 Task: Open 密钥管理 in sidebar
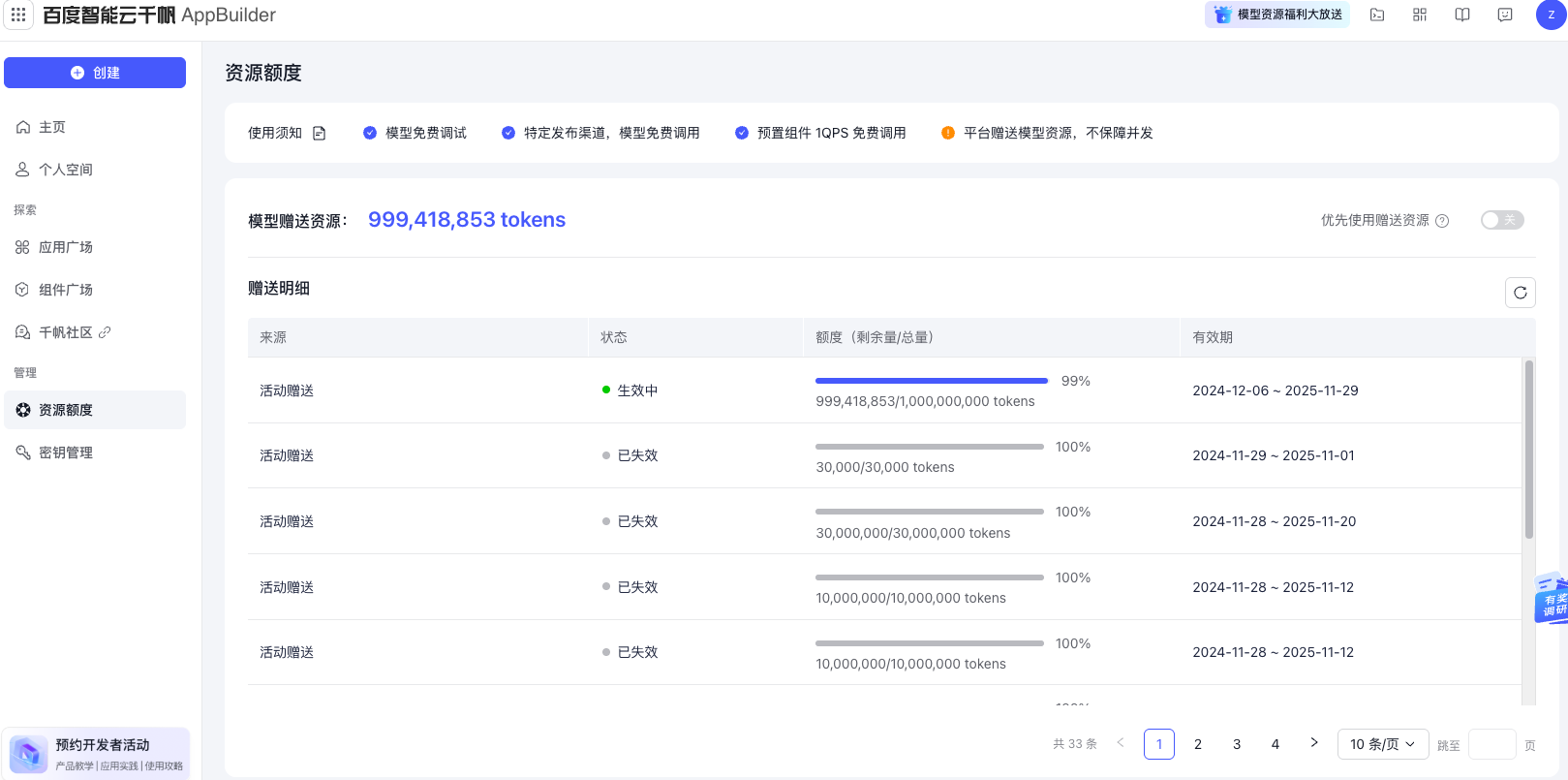95,452
